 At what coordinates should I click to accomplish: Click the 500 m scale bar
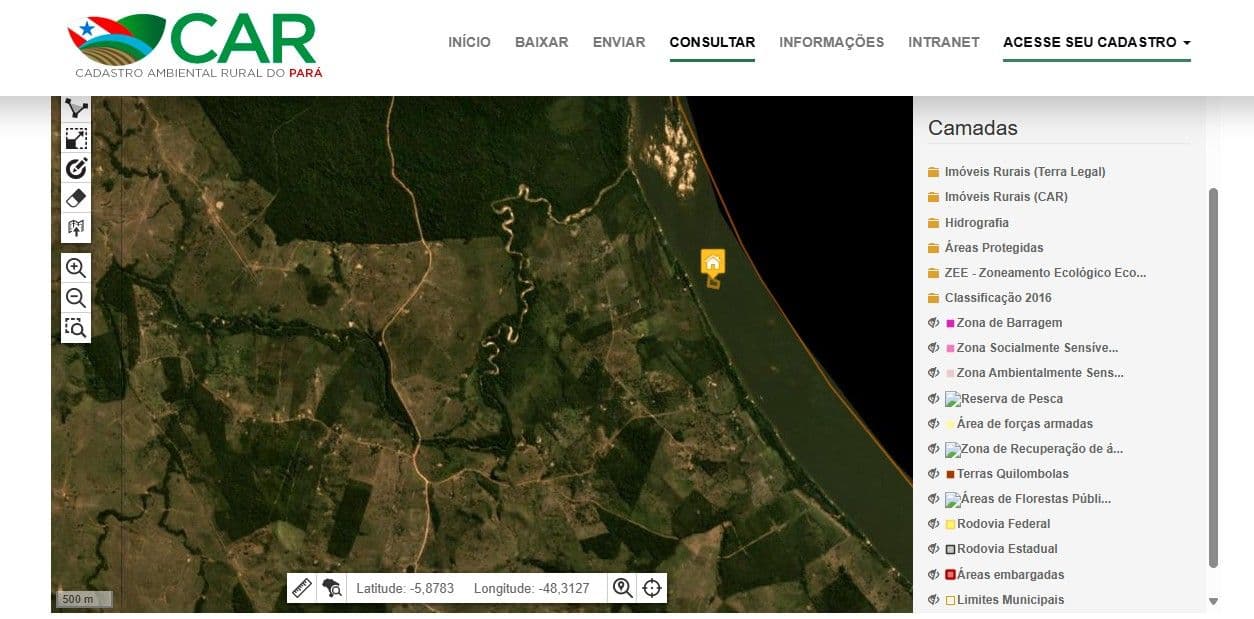point(83,600)
